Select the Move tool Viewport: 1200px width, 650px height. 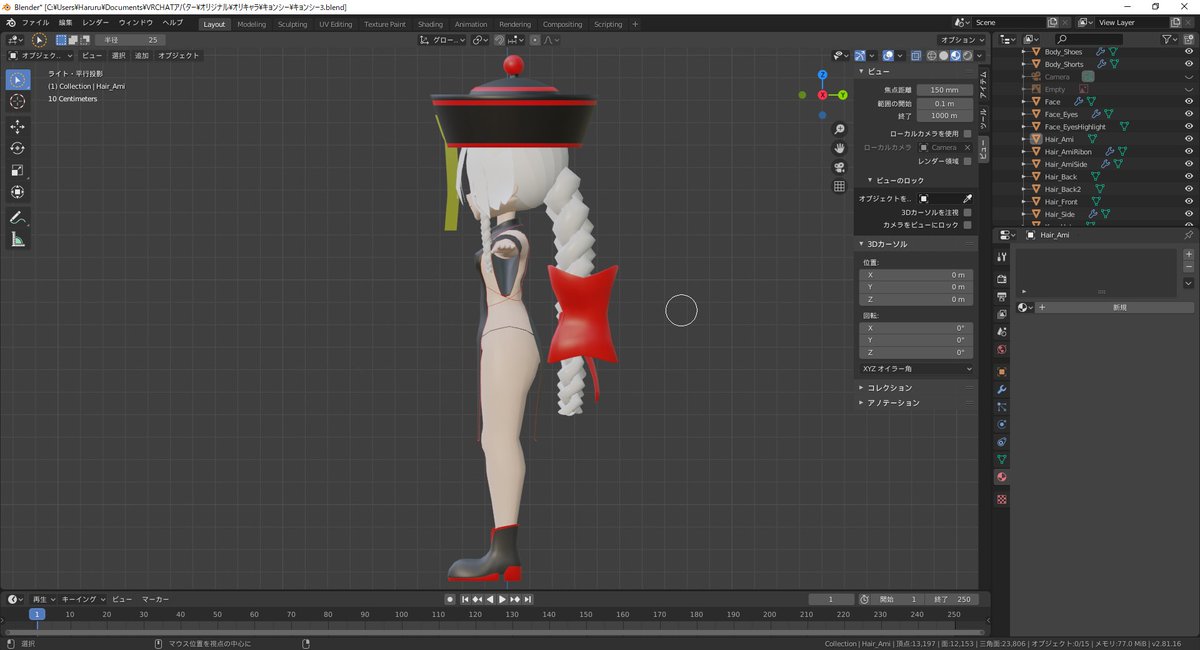click(18, 127)
